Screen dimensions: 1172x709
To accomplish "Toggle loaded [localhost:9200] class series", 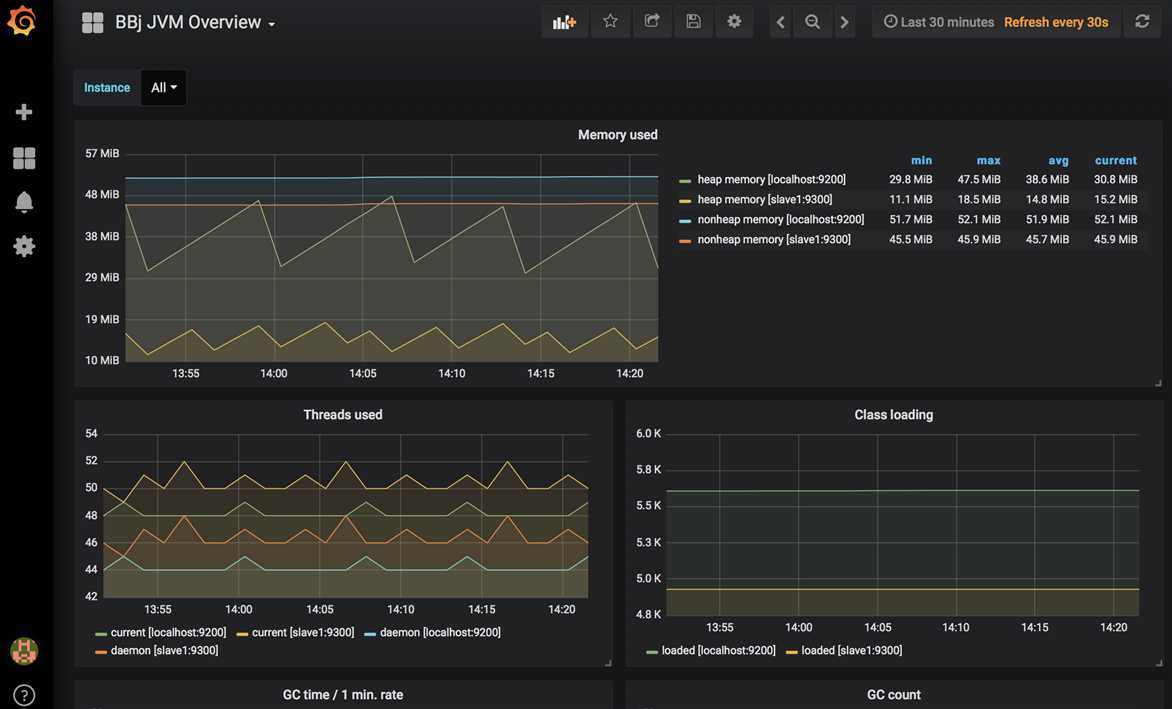I will click(x=718, y=651).
